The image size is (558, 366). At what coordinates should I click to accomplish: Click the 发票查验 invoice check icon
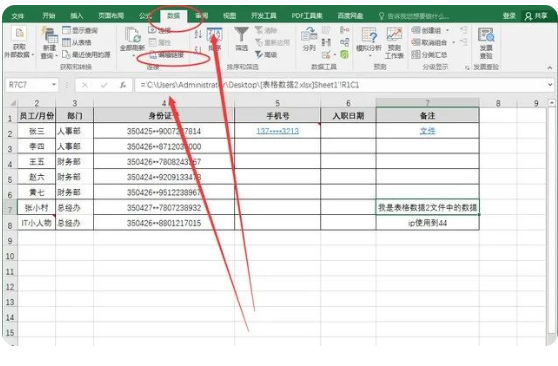pos(486,35)
